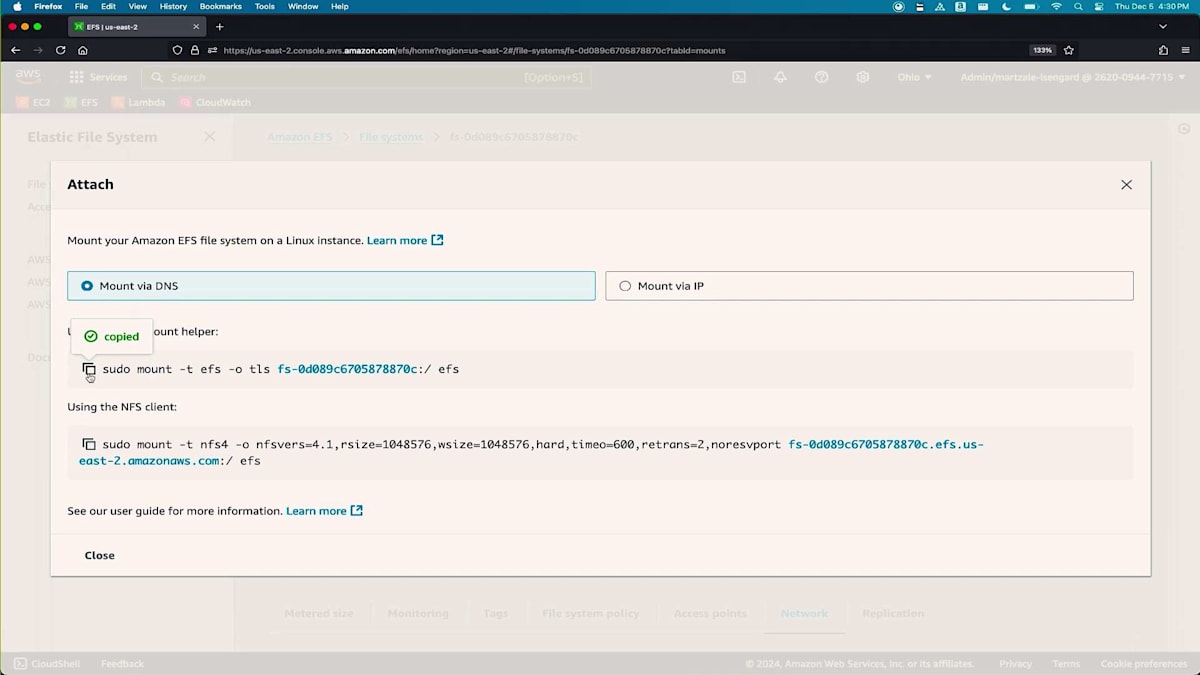Open the AWS help icon

821,77
